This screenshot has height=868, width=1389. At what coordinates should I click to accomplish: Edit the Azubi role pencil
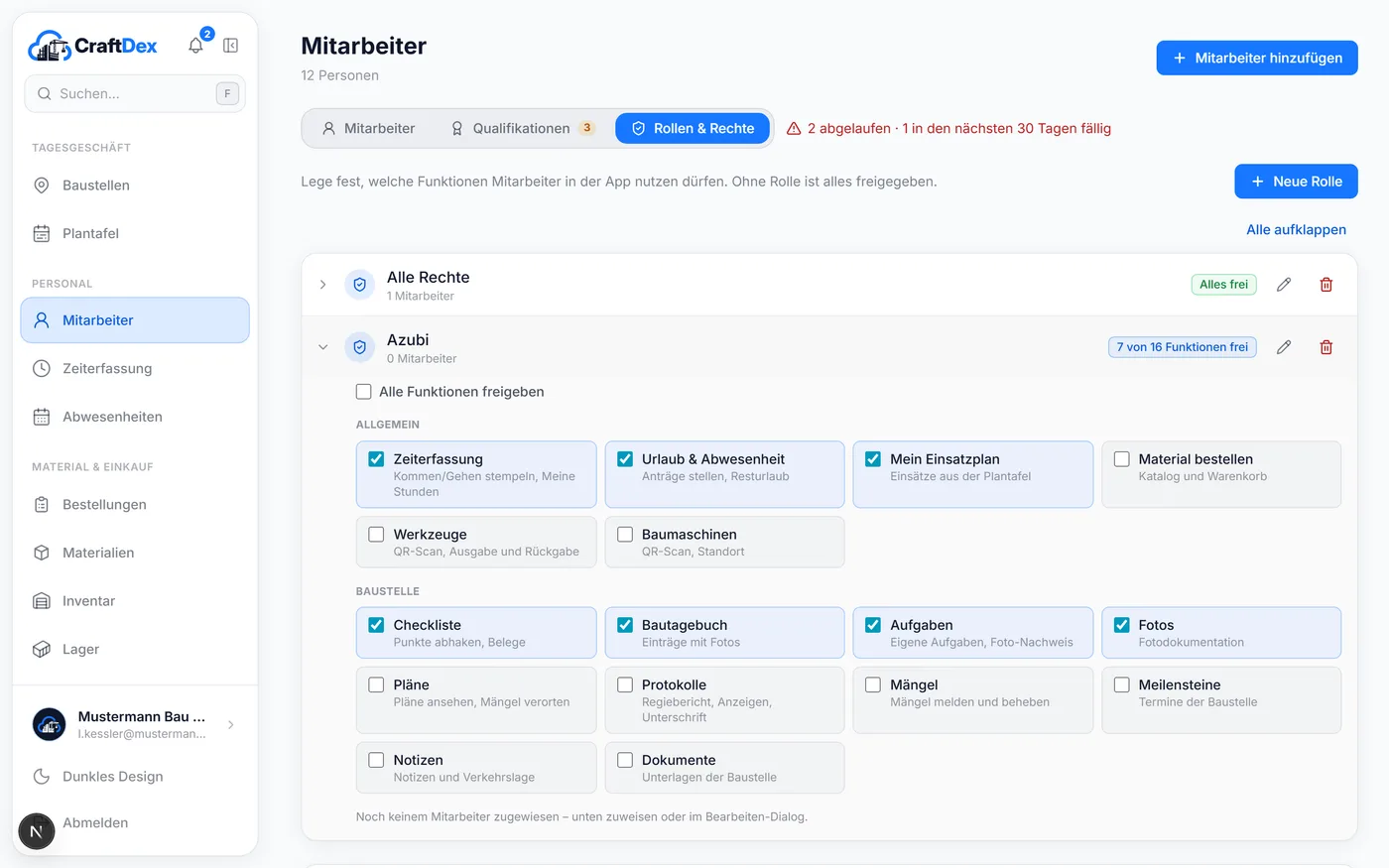(1284, 347)
